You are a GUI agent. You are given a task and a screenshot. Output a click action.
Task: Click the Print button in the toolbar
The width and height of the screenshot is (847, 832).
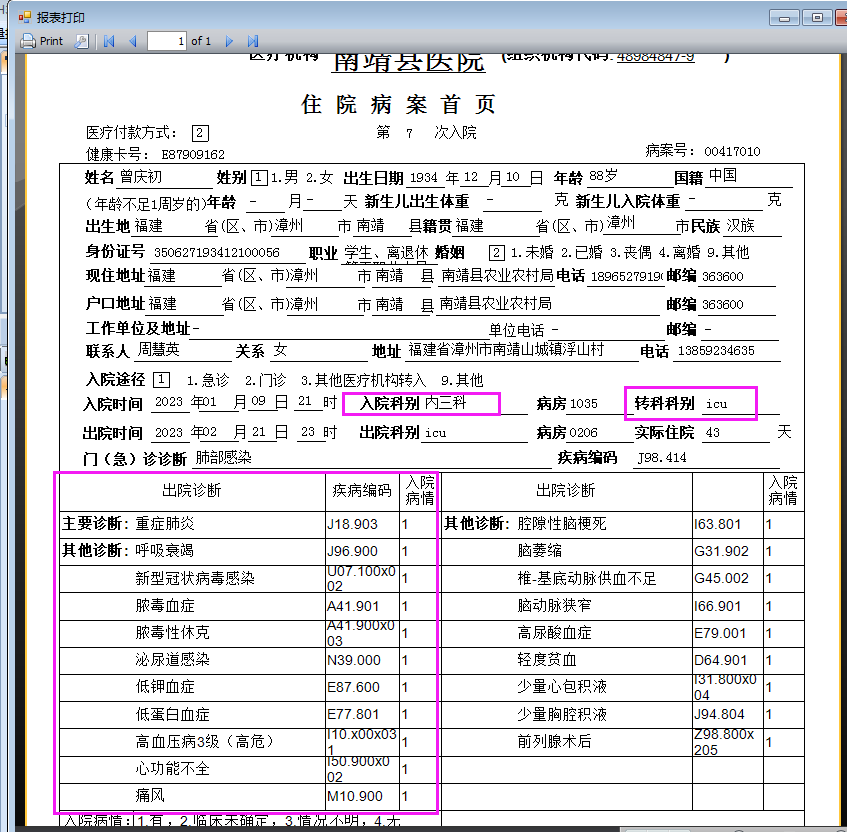point(42,41)
